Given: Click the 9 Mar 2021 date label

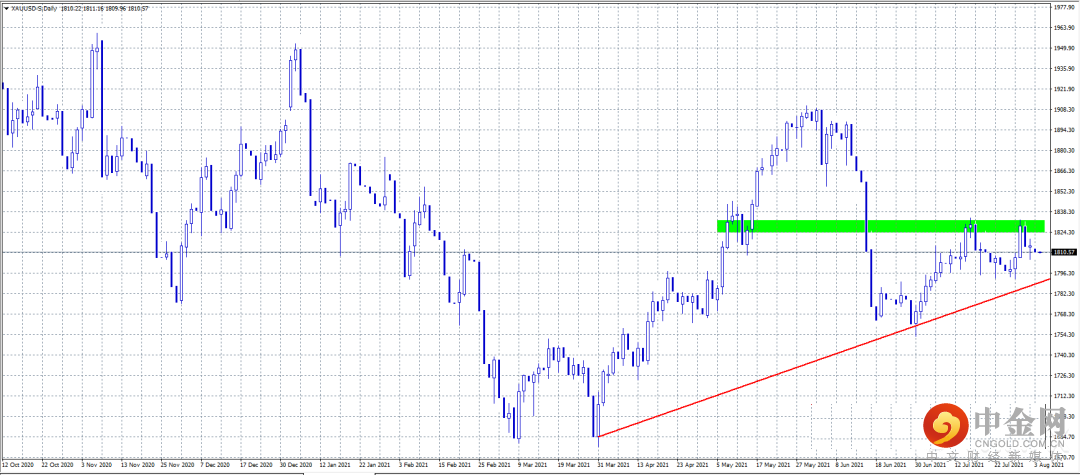Looking at the screenshot, I should point(534,465).
